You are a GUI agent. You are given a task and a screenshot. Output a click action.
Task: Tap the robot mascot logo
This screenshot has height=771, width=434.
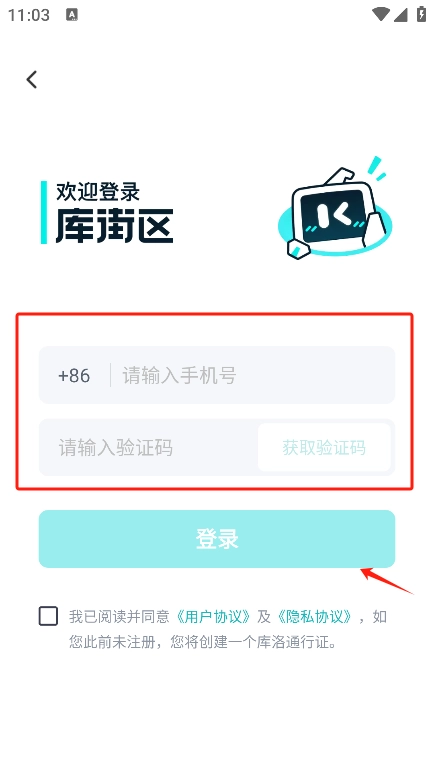335,208
